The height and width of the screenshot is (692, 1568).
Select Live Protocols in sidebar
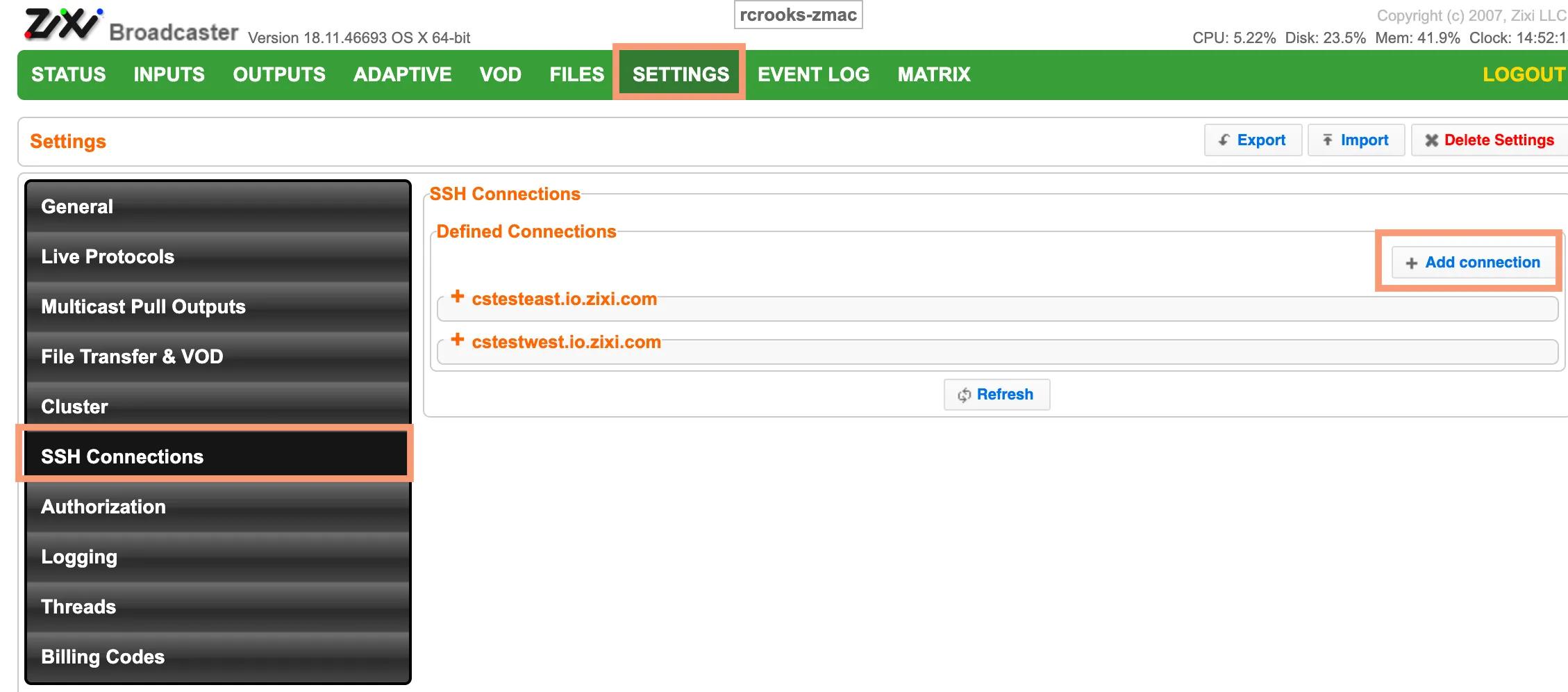218,257
